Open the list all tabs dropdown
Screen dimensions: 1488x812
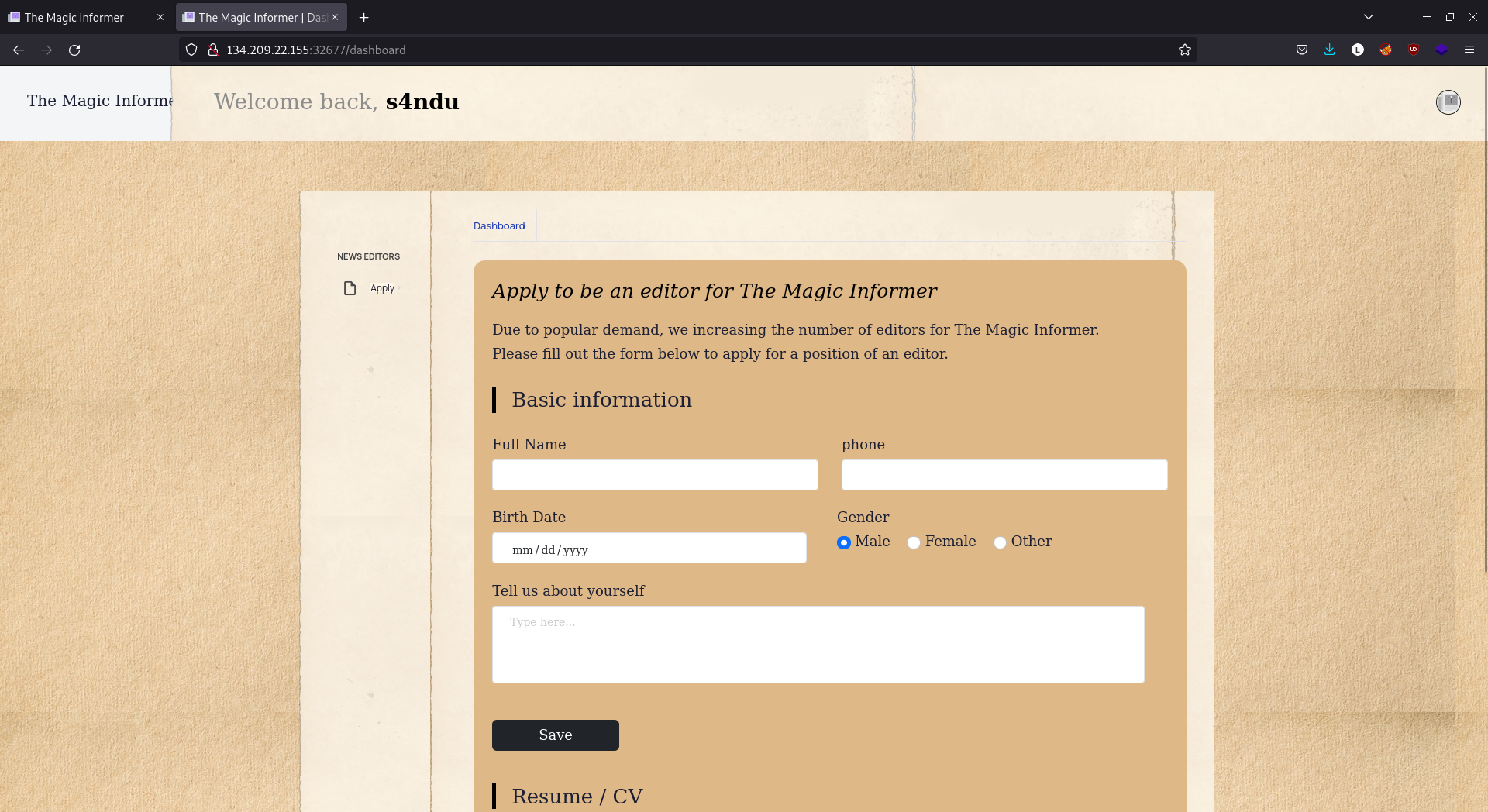point(1368,17)
